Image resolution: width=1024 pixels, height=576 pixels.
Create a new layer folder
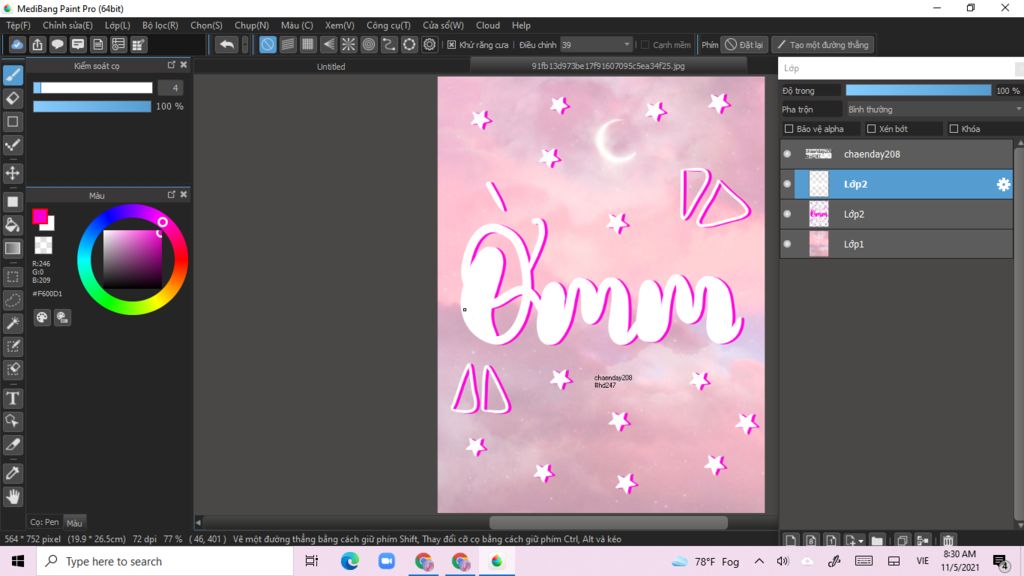pyautogui.click(x=877, y=540)
